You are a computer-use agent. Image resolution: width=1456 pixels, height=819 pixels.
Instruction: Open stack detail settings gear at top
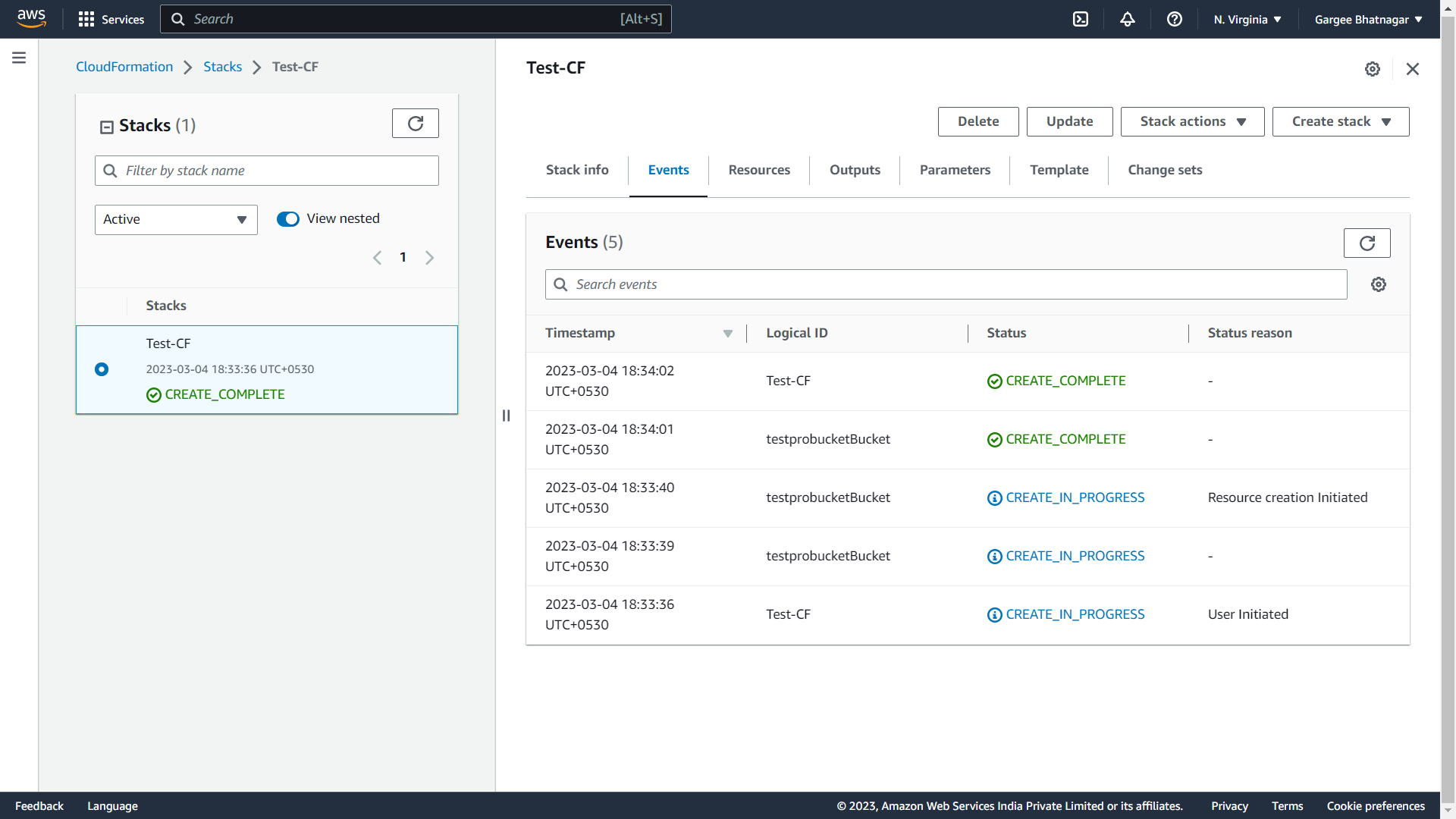point(1373,69)
